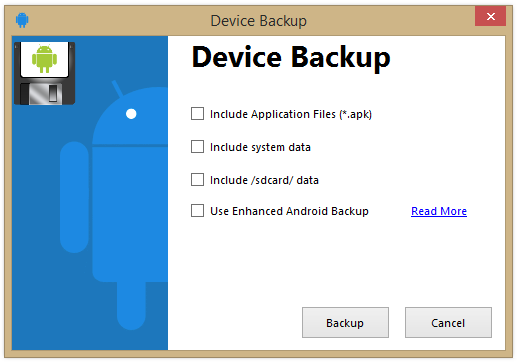Click the 'Use Enhanced Android Backup' label text

click(x=289, y=211)
